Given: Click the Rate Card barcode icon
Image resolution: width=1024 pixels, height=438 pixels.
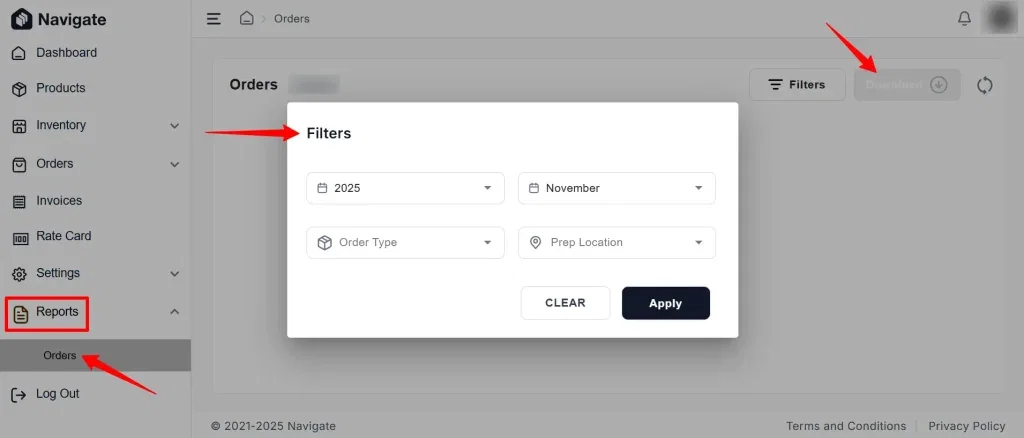Looking at the screenshot, I should pos(20,238).
